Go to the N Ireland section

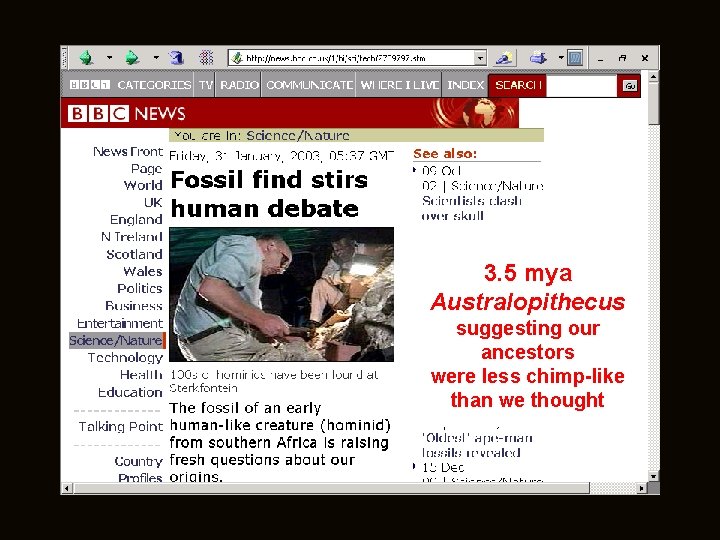point(132,237)
